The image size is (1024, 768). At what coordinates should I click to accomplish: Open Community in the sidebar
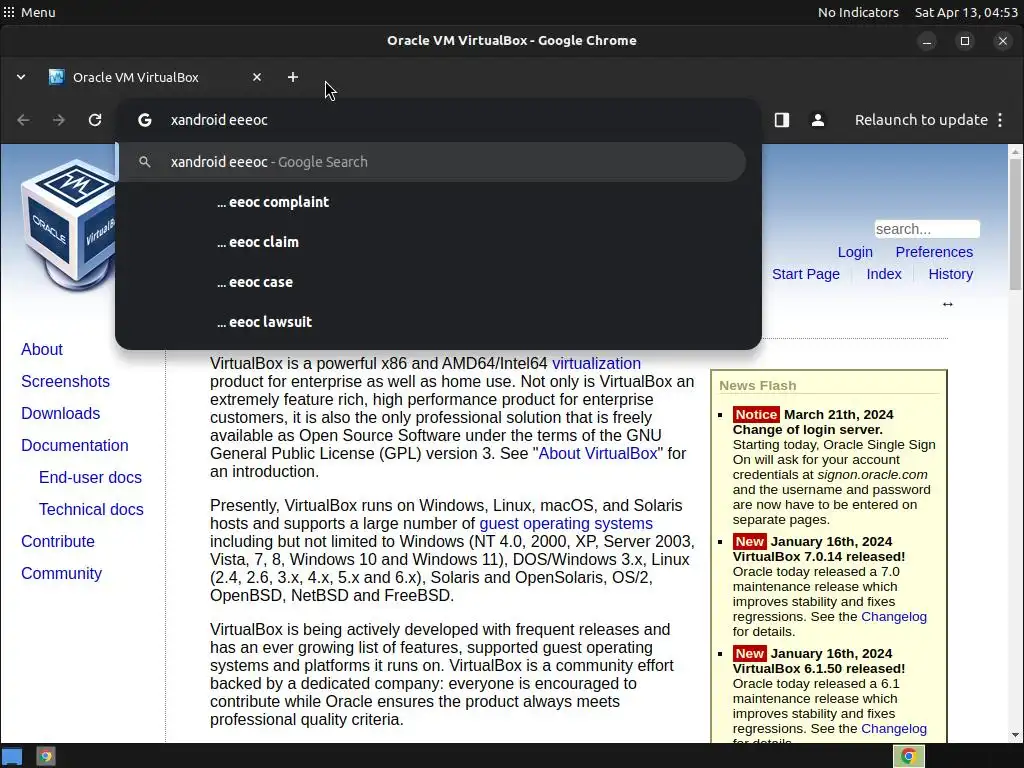click(61, 573)
